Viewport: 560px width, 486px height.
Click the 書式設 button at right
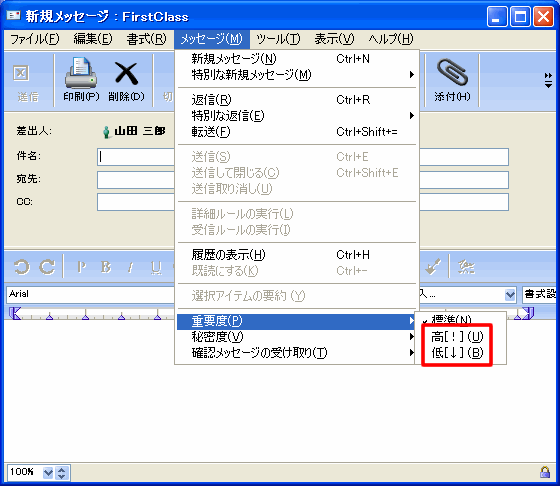click(540, 294)
